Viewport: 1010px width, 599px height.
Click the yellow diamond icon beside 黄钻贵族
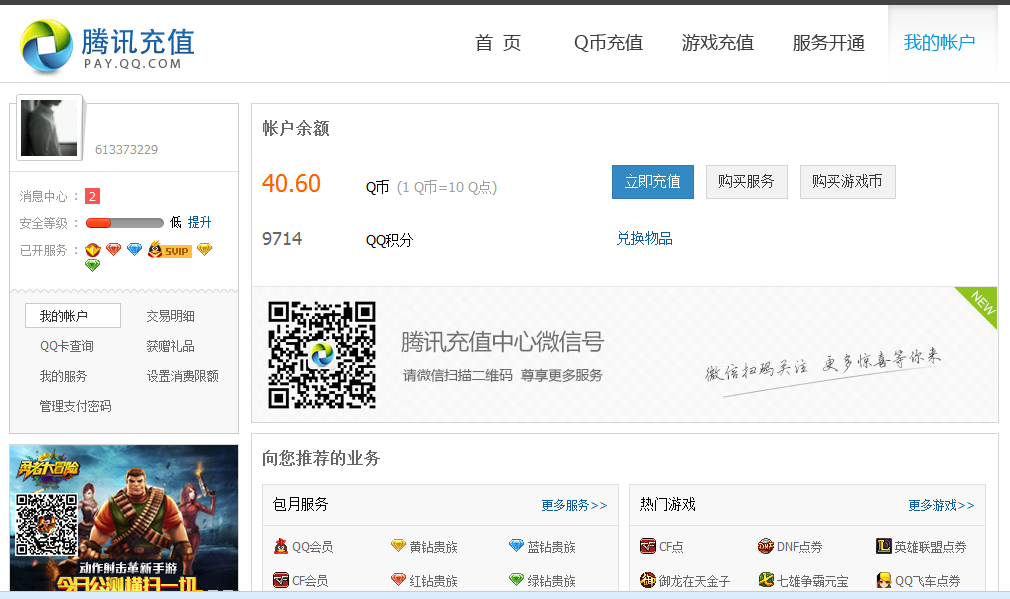tap(399, 546)
